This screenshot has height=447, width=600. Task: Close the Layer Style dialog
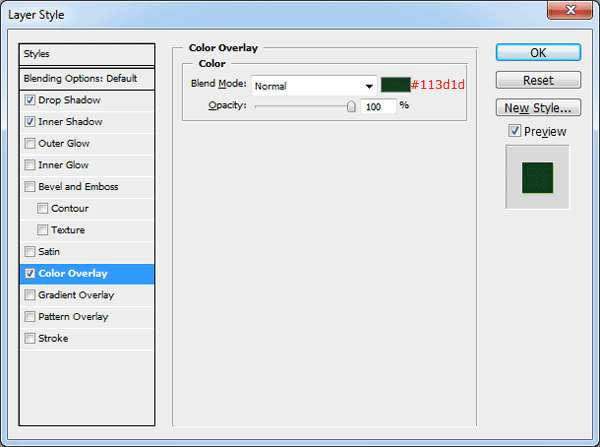pyautogui.click(x=570, y=10)
